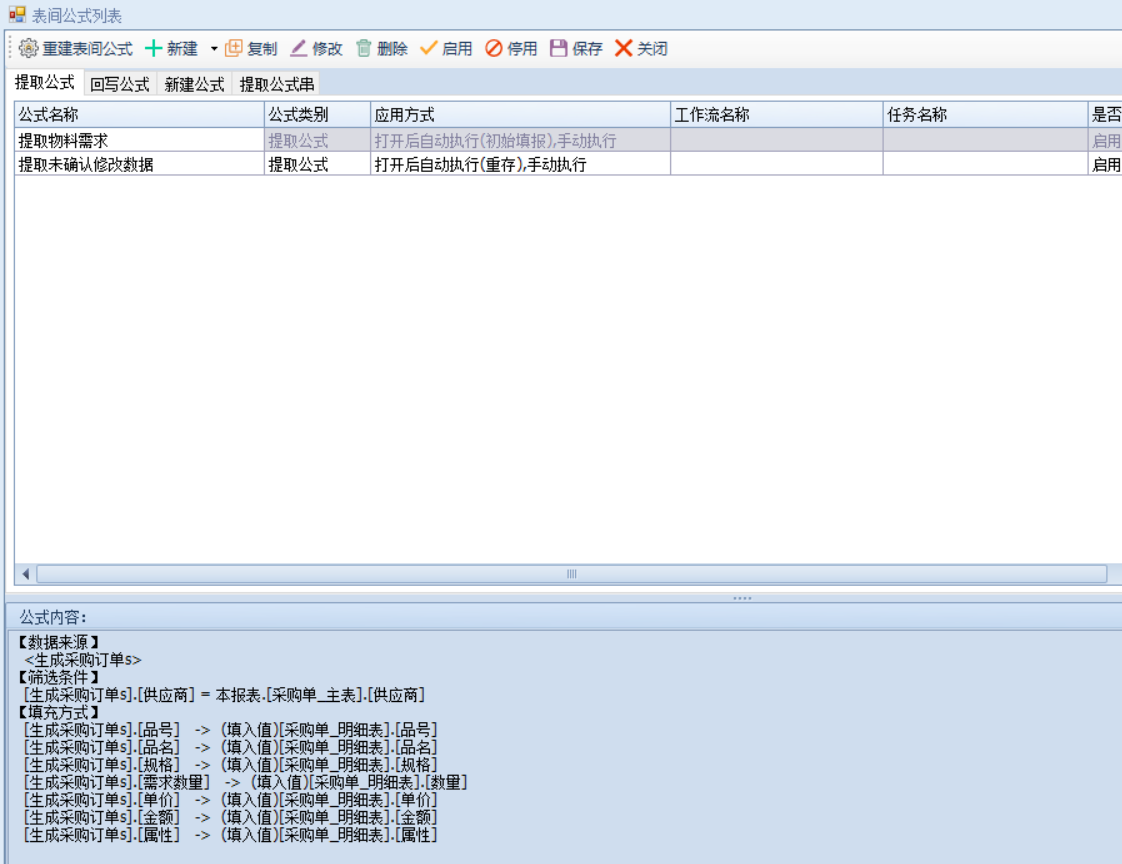
Task: Click the 复制 copy icon
Action: pyautogui.click(x=234, y=48)
